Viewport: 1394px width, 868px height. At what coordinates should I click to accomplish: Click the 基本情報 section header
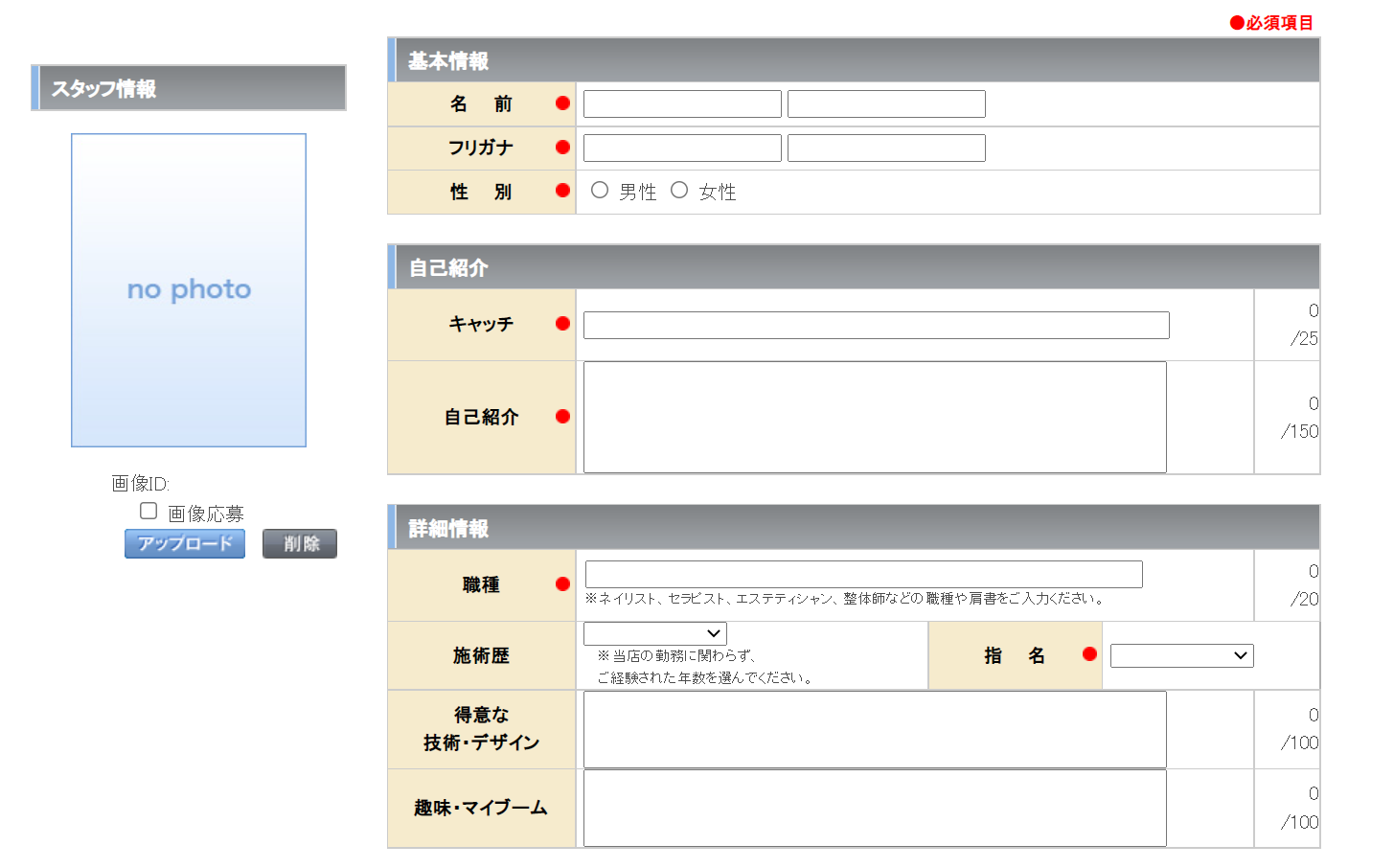coord(854,60)
